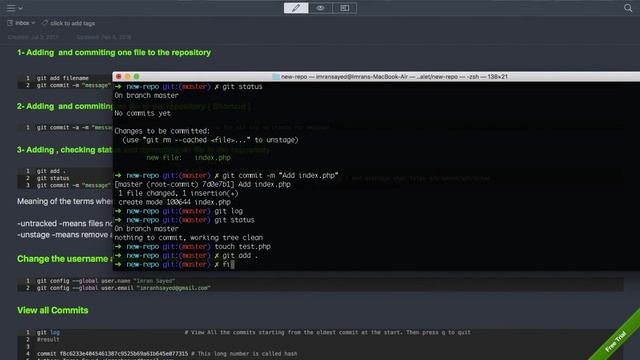
Task: Click heading View all Commits
Action: (x=53, y=310)
